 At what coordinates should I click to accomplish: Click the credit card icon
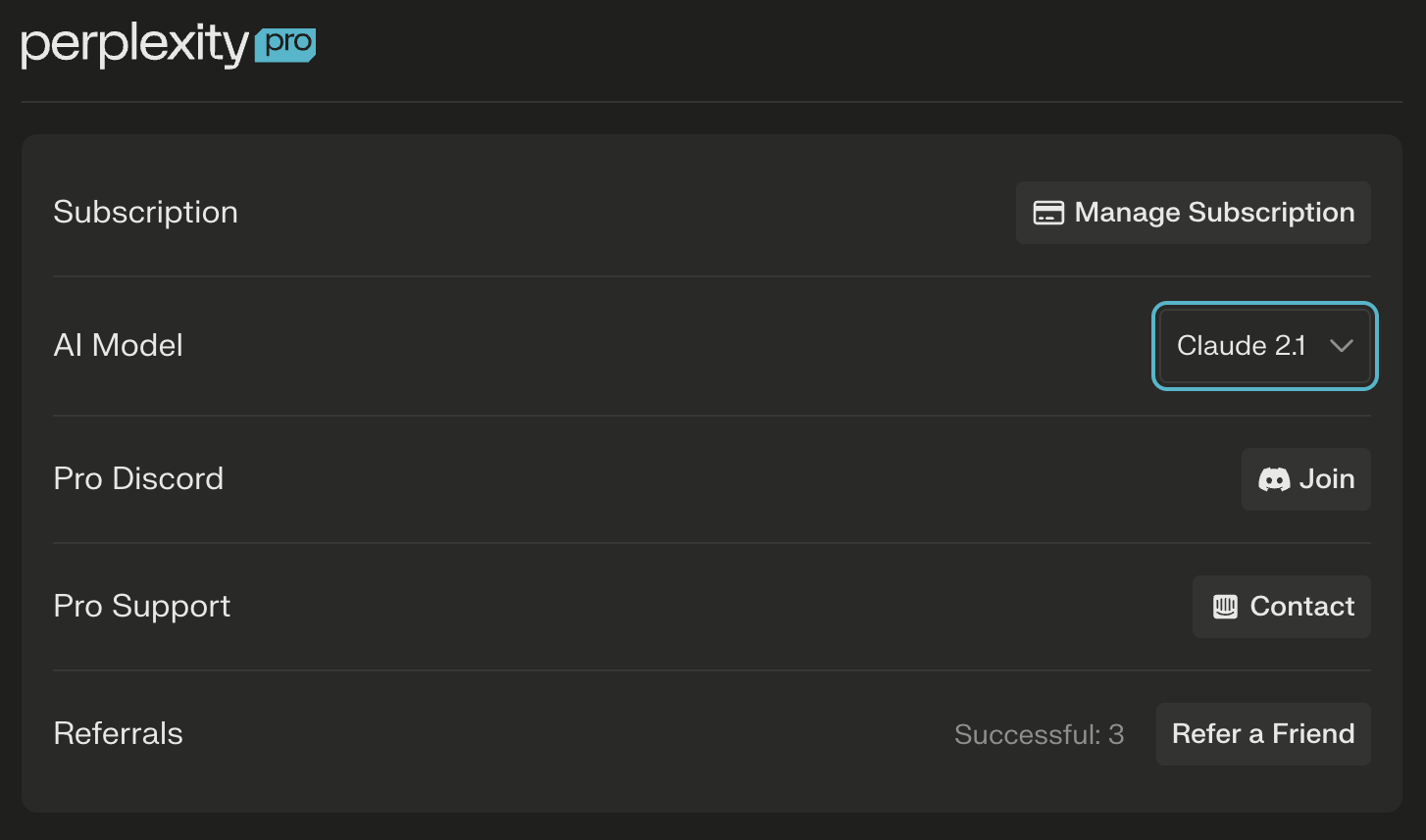(1048, 213)
